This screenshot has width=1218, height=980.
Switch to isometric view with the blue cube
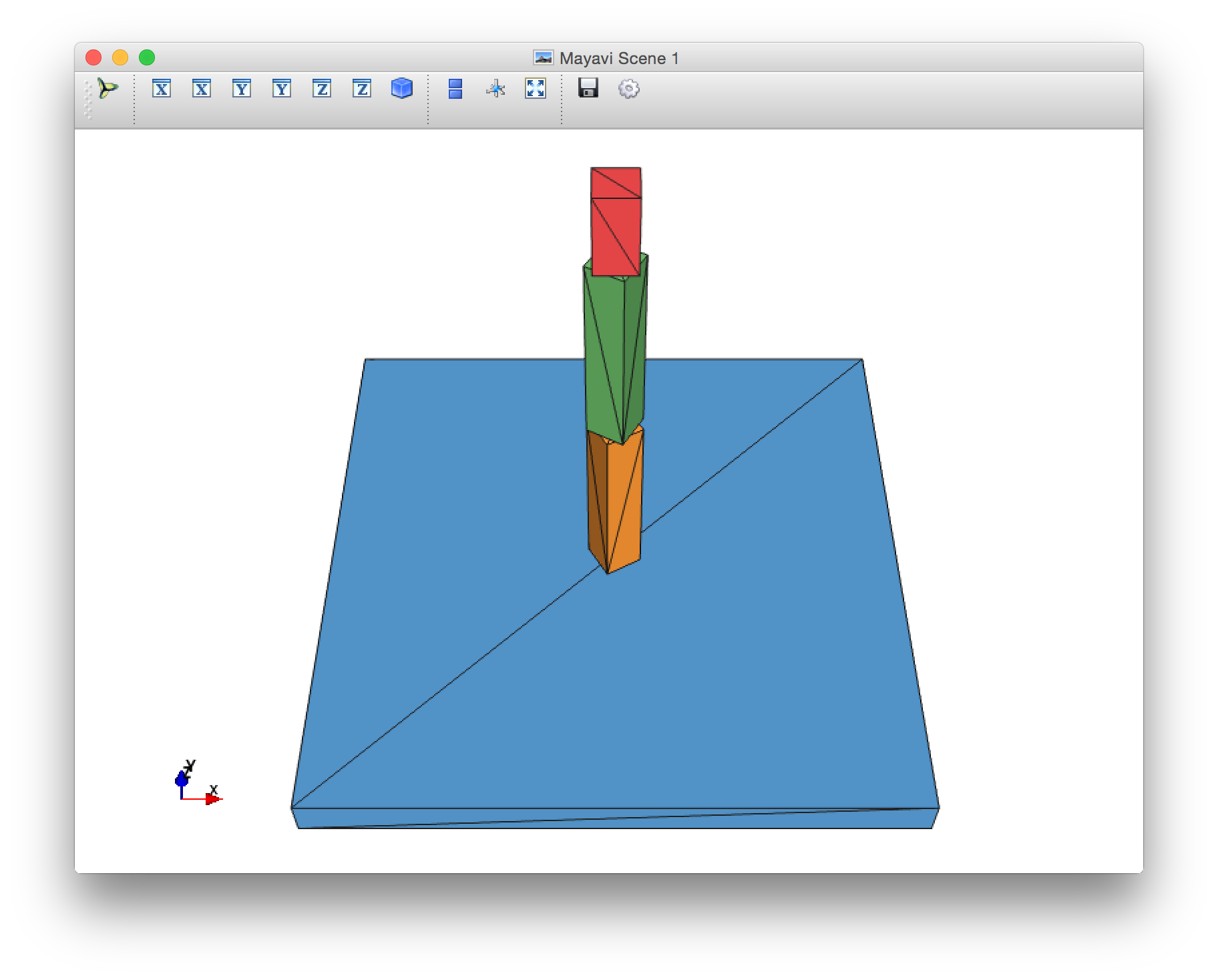402,88
